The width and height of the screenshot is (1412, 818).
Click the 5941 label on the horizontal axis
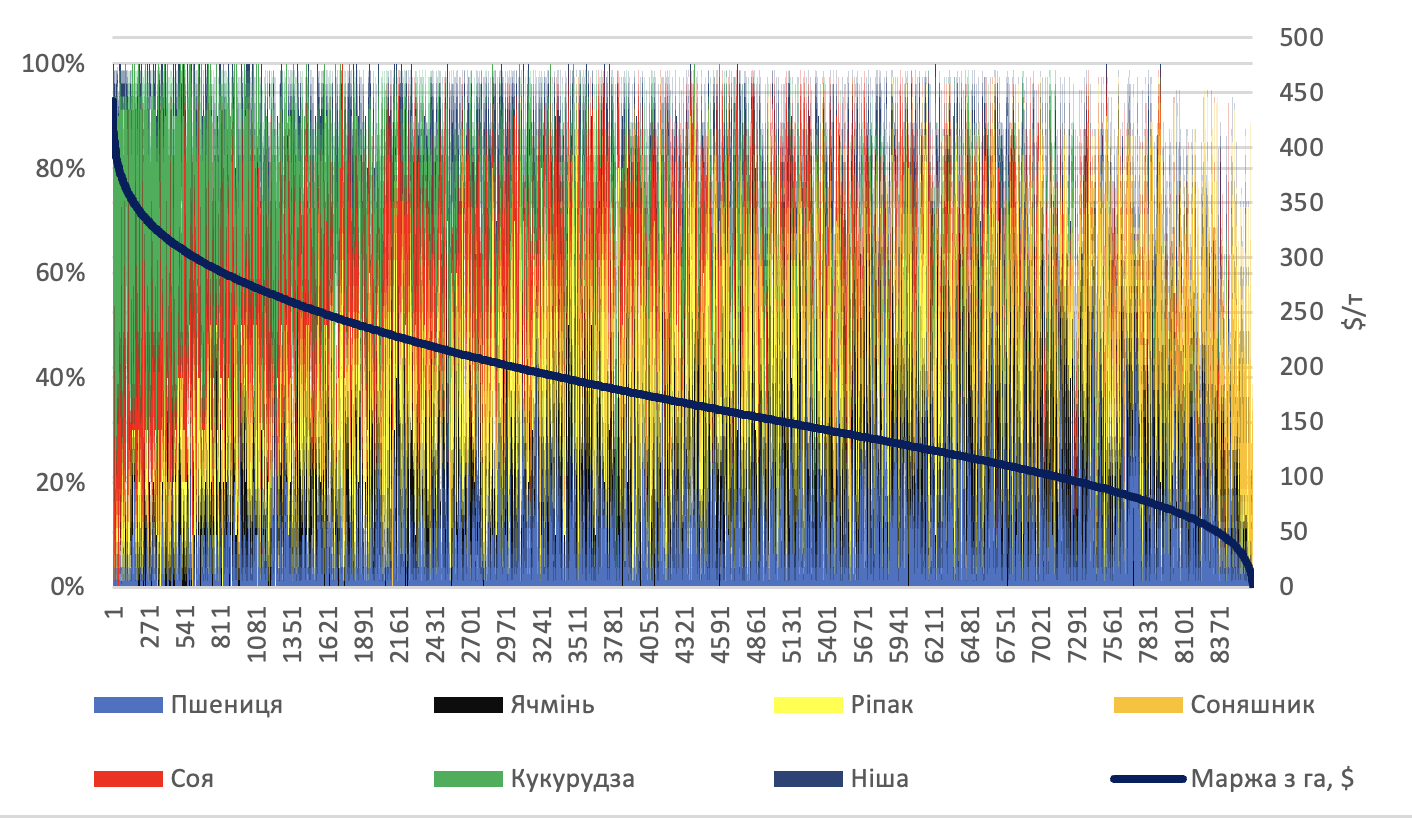coord(901,634)
